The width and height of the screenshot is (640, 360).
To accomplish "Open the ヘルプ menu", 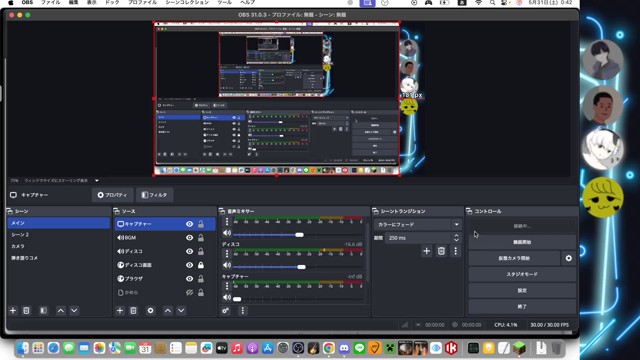I will click(x=247, y=2).
